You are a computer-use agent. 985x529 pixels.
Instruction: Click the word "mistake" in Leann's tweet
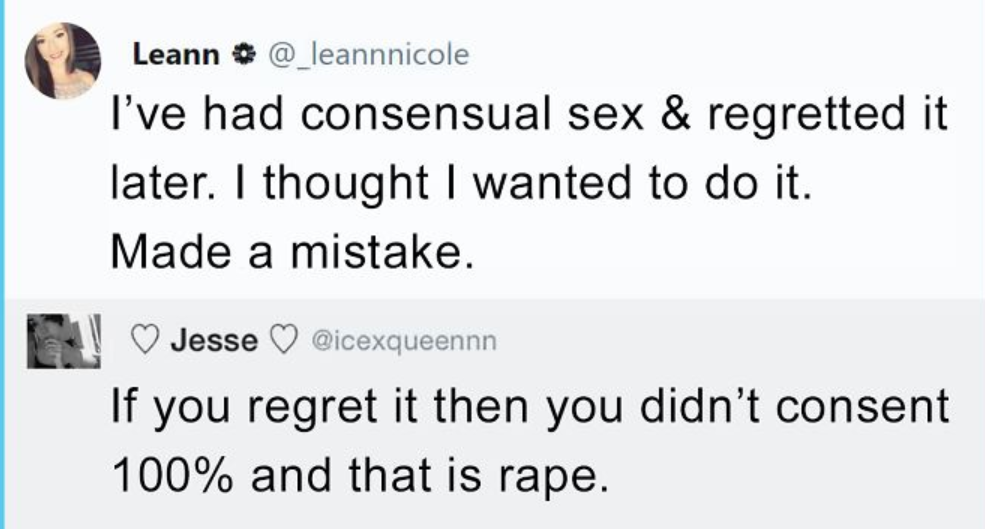[381, 251]
